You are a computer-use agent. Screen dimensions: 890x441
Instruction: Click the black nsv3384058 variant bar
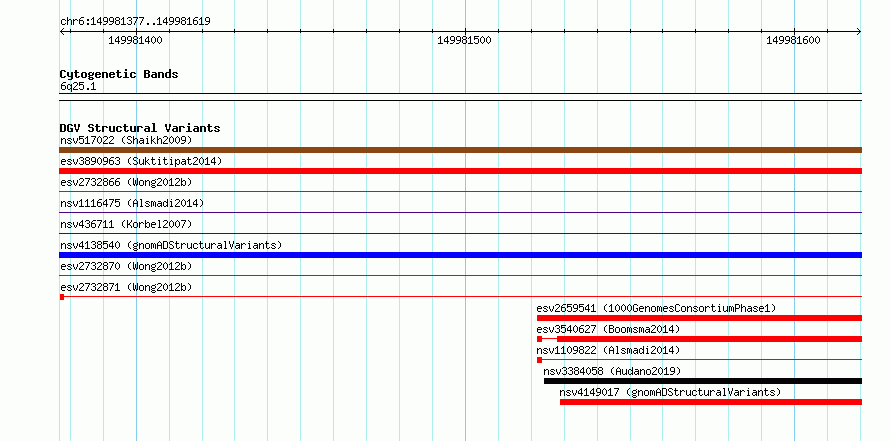pos(703,381)
